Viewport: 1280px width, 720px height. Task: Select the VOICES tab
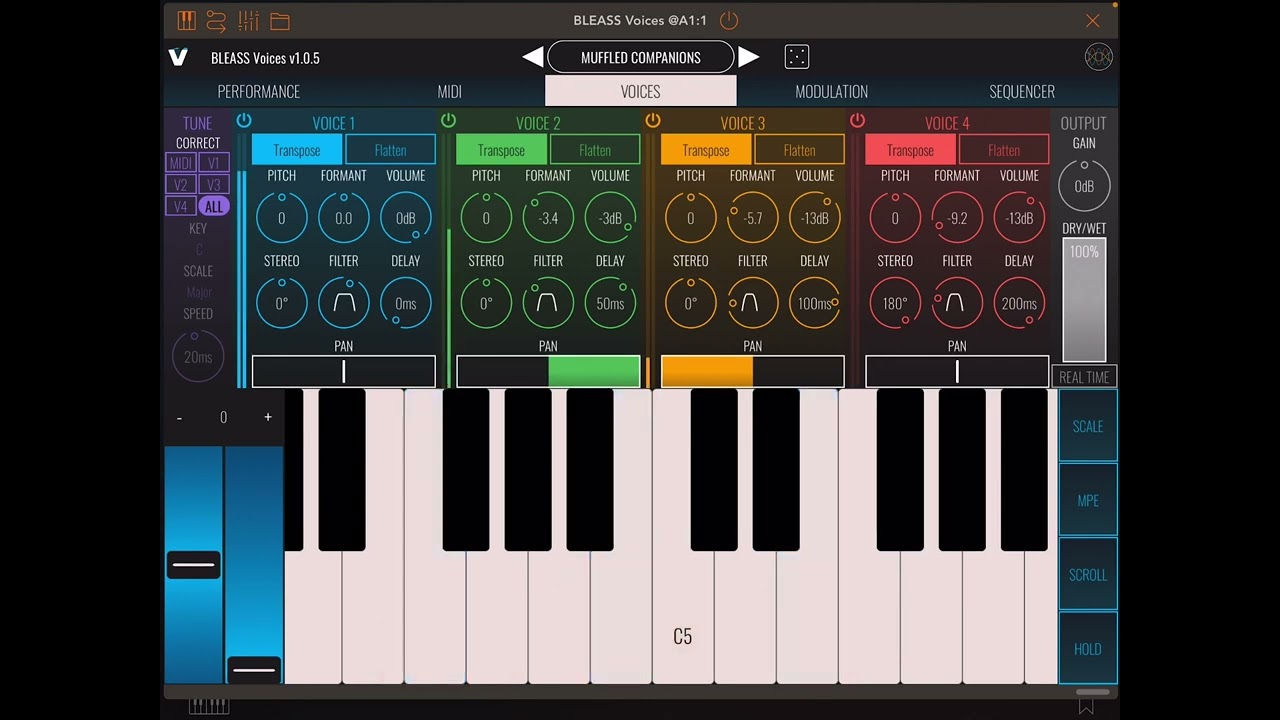(x=641, y=91)
